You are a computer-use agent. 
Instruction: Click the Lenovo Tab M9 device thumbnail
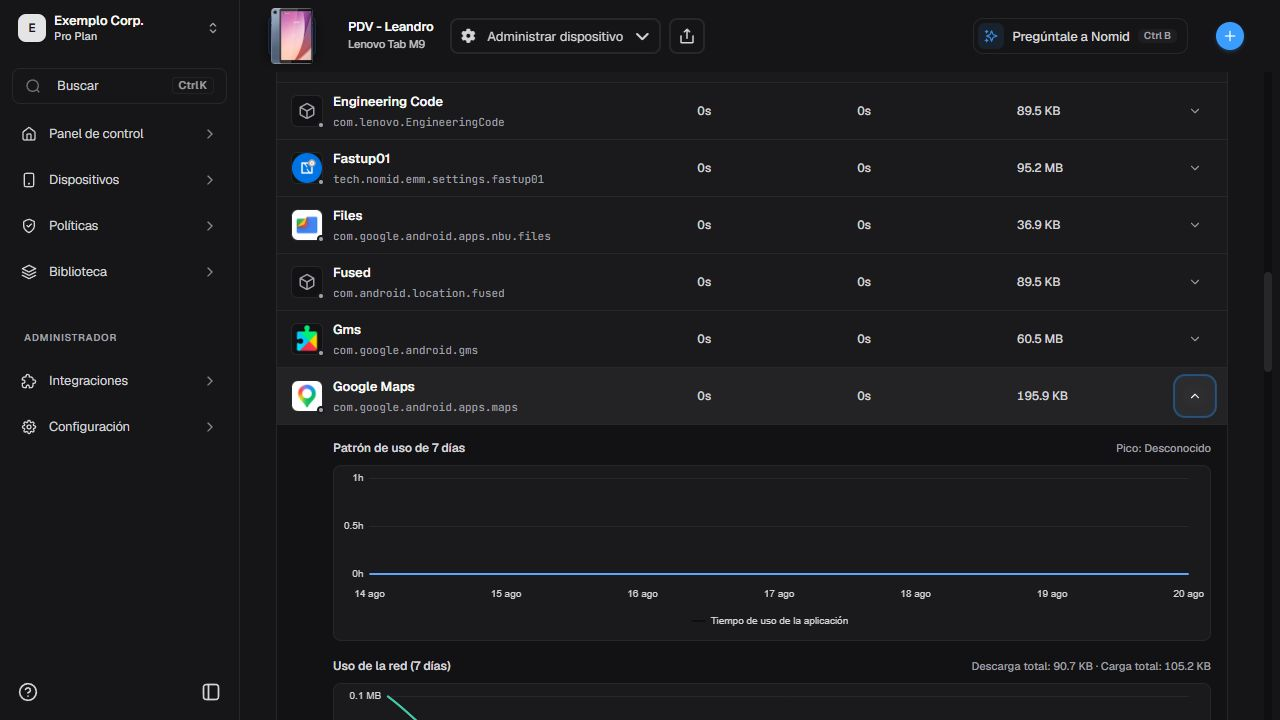(291, 36)
